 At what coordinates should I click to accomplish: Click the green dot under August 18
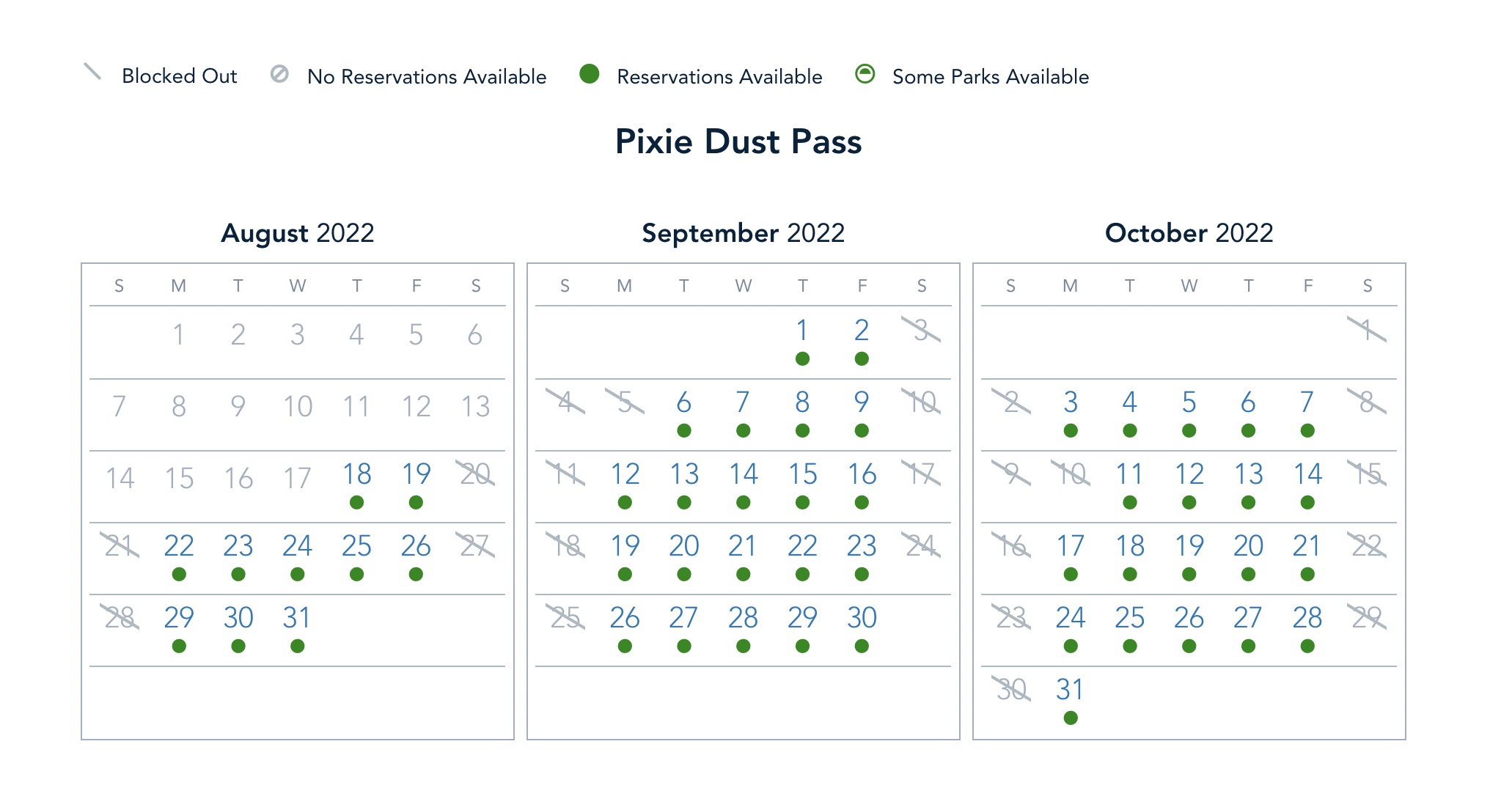[357, 502]
